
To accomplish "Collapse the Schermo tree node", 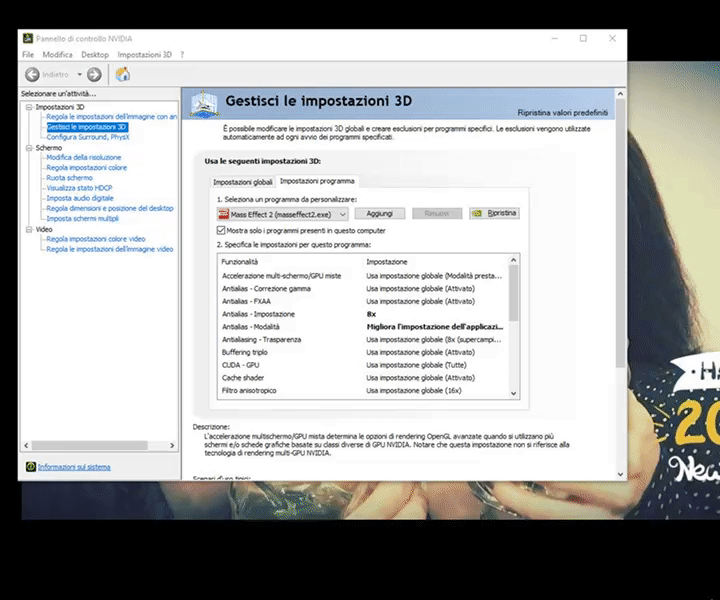I will [x=29, y=148].
